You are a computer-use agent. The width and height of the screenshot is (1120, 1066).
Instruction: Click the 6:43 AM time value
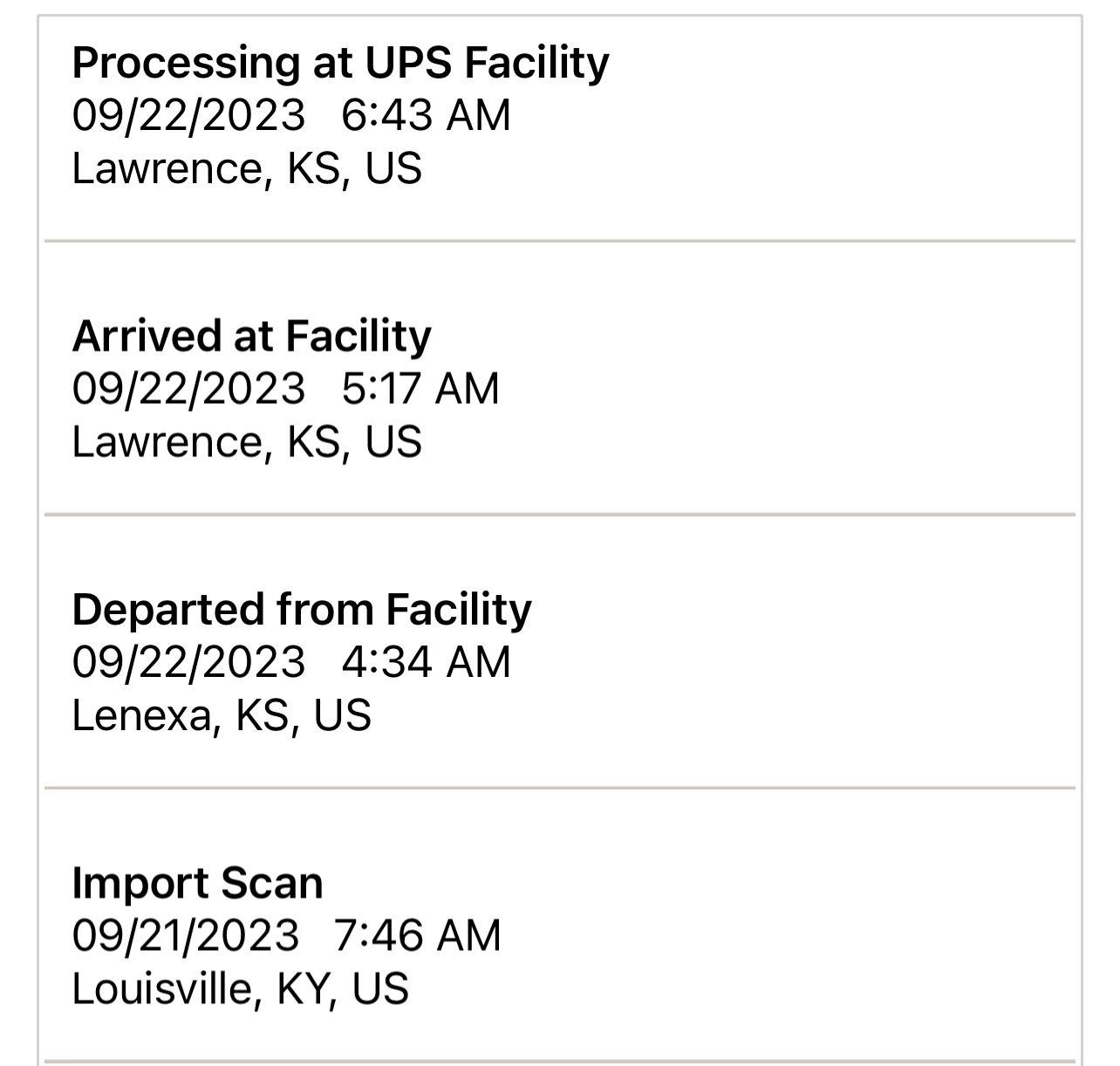(x=426, y=116)
